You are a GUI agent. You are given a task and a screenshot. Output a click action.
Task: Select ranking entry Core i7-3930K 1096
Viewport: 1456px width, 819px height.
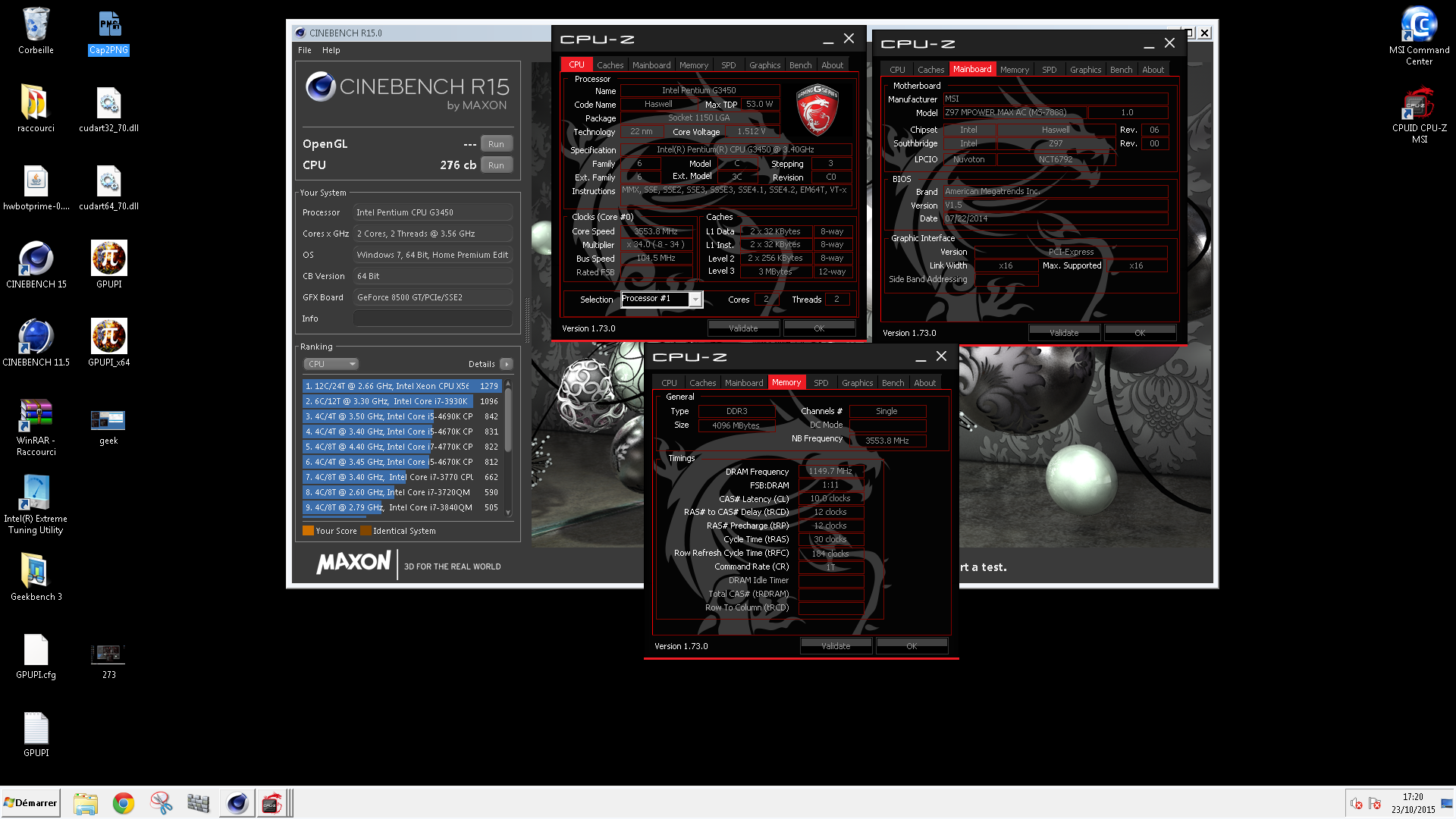point(402,401)
